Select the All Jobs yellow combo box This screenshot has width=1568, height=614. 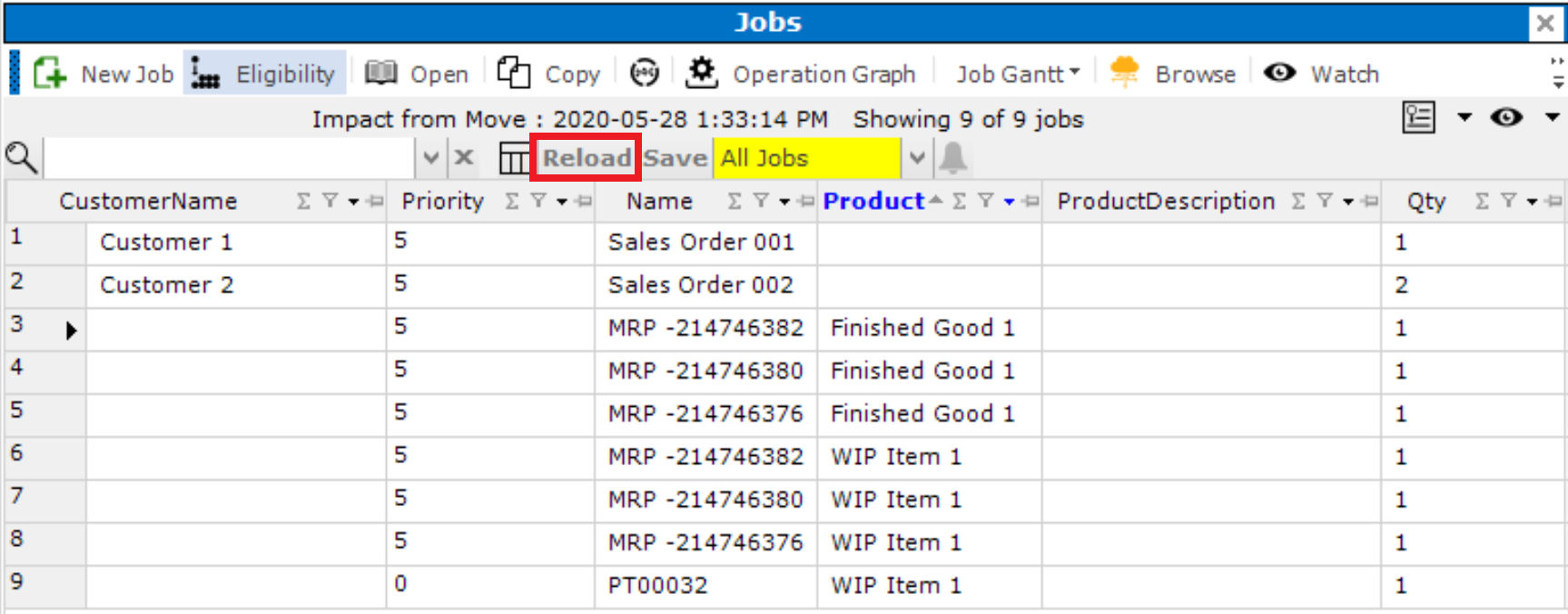click(x=806, y=158)
